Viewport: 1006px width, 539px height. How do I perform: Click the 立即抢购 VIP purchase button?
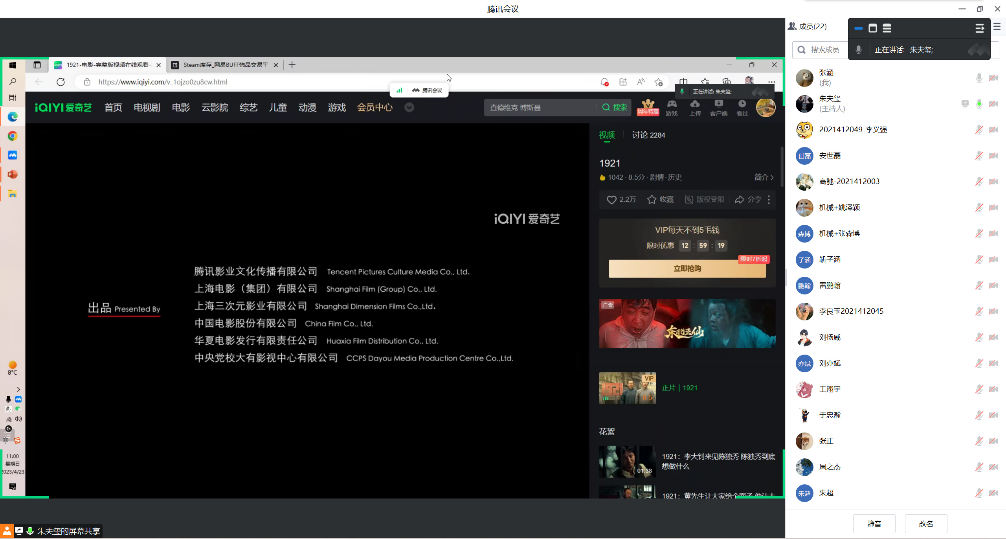click(x=687, y=269)
